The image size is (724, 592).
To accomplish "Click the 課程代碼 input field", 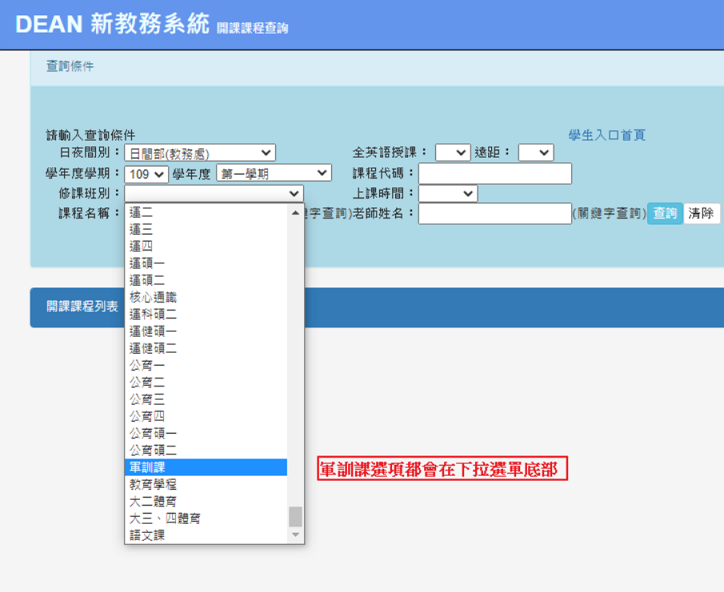I will (x=495, y=174).
